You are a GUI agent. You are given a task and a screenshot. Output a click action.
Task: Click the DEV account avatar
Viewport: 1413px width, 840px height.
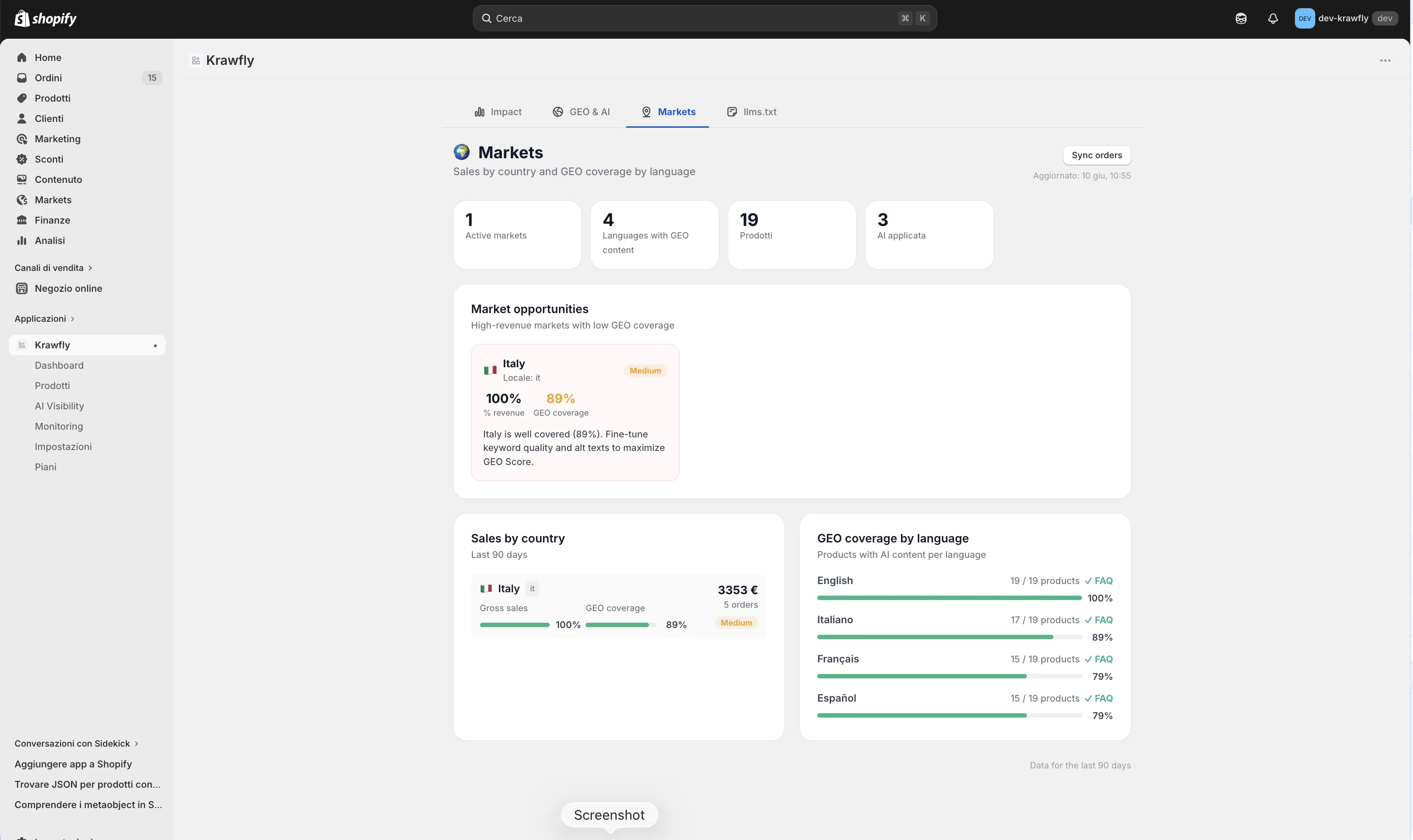1304,18
